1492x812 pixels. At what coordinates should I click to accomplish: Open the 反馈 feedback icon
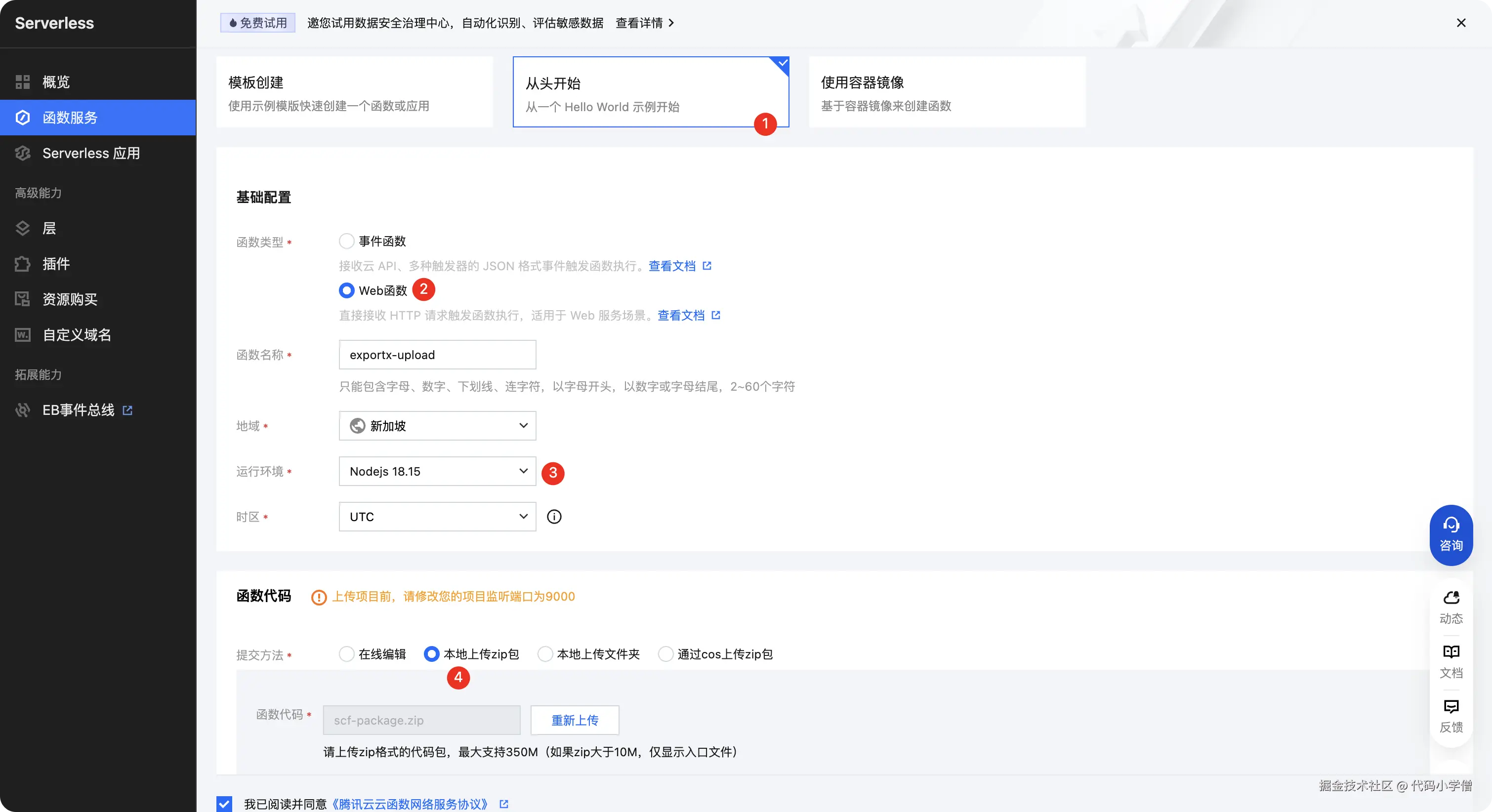click(1451, 706)
